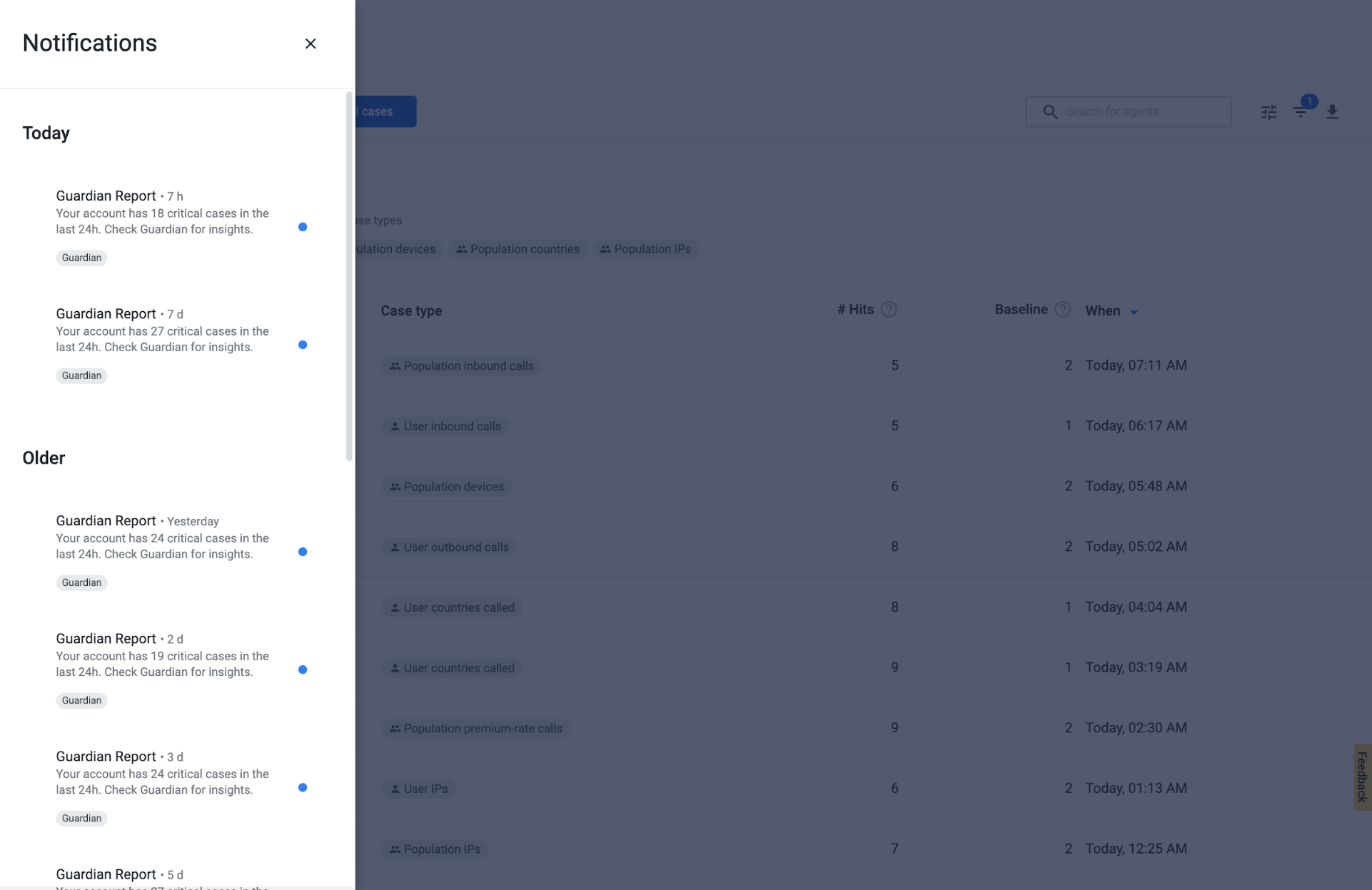Click the notifications panel scrollbar
This screenshot has width=1372, height=890.
[x=349, y=276]
